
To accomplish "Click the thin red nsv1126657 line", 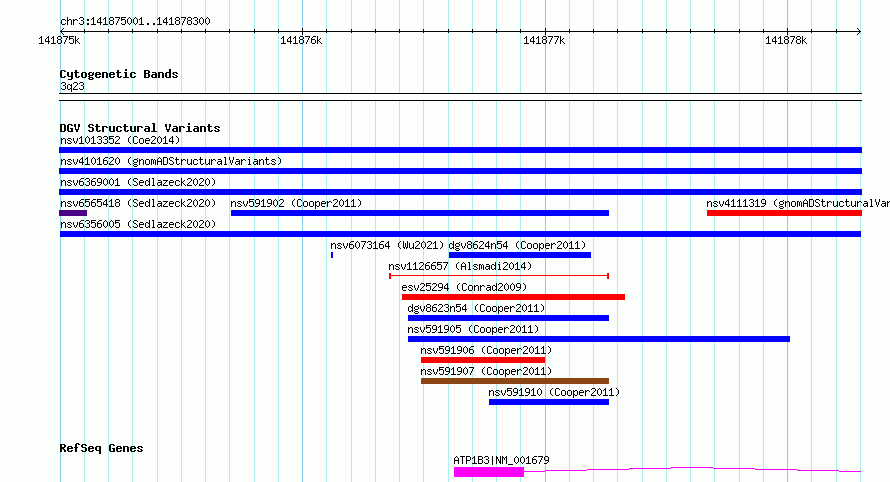I will click(x=499, y=276).
